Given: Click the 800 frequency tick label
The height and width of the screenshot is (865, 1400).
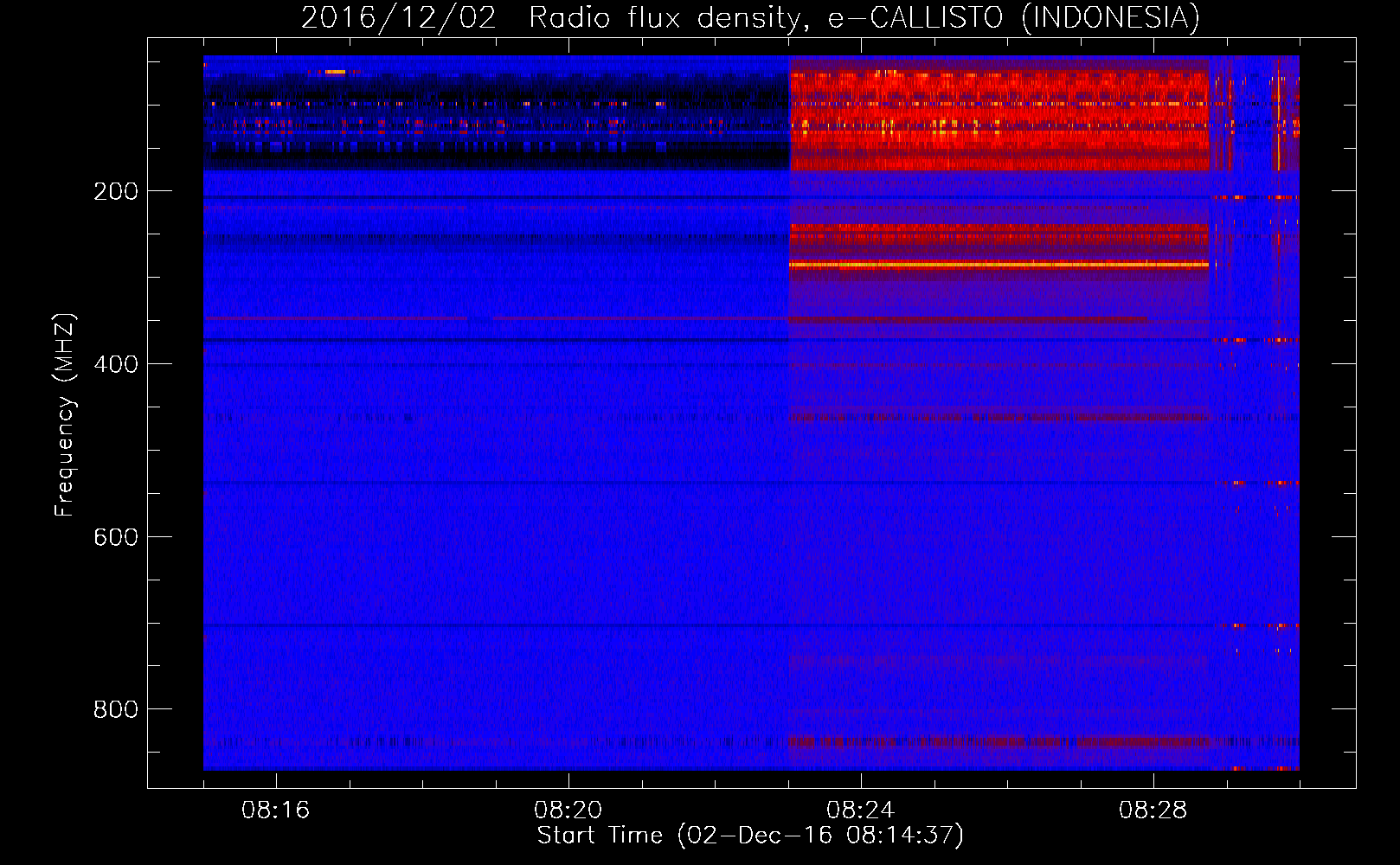Looking at the screenshot, I should point(116,709).
